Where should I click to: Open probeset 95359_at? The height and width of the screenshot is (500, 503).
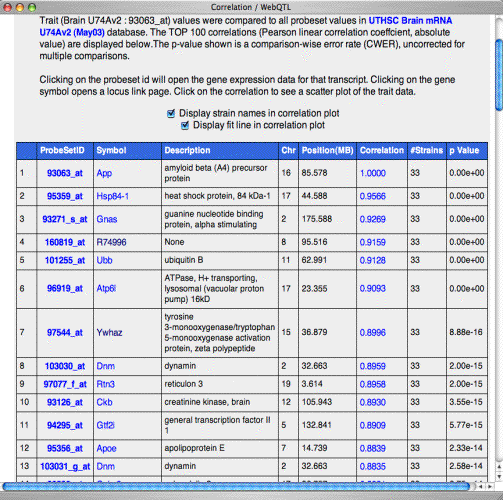click(65, 196)
